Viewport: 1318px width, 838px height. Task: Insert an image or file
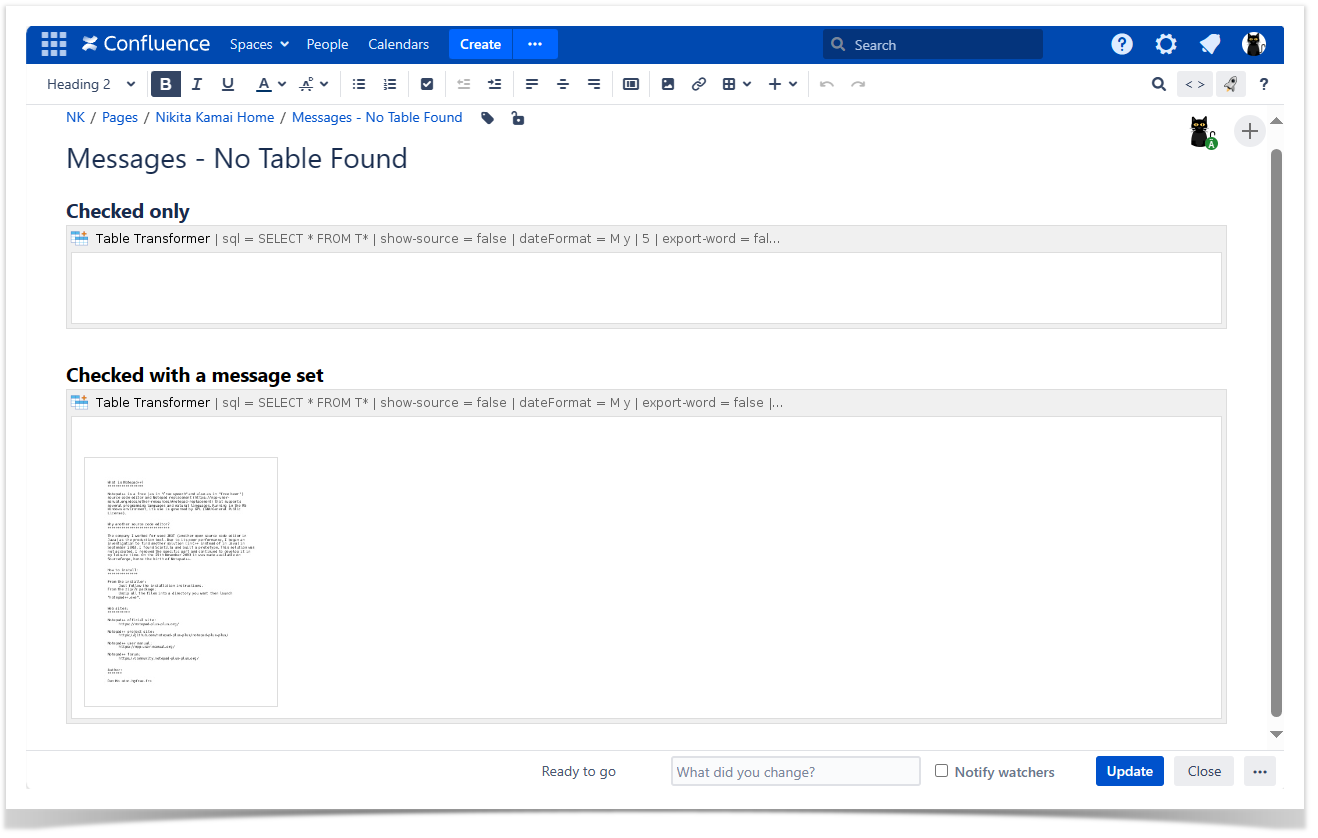668,84
